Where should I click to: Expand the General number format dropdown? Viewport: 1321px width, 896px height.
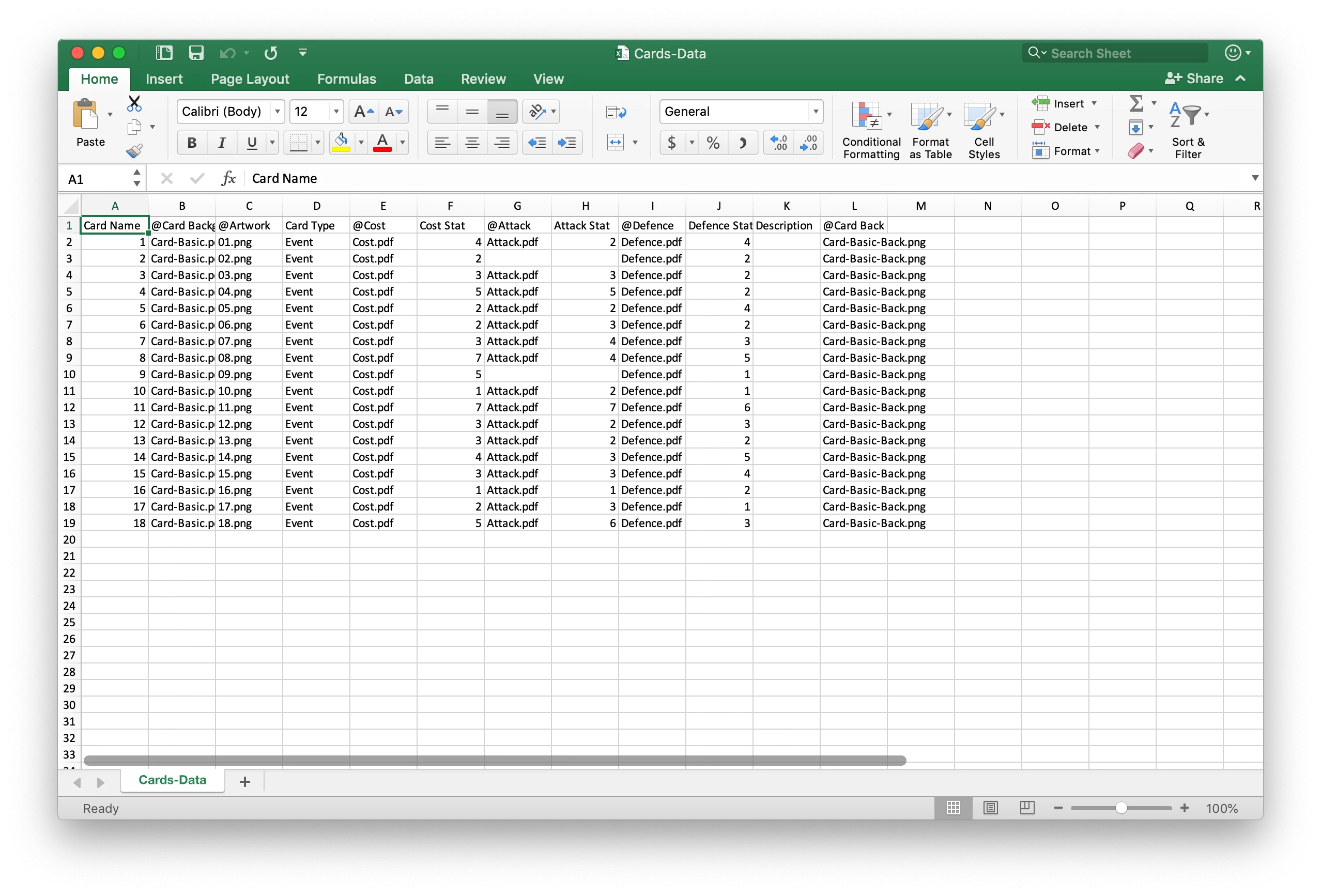[x=815, y=112]
